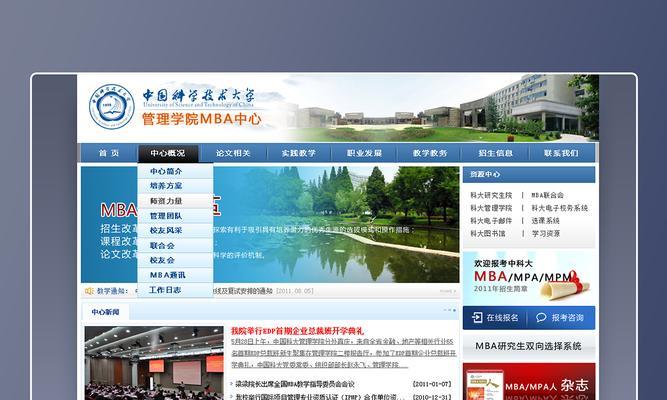Click the speaker icon beside 教学通知
667x400 pixels.
89,291
